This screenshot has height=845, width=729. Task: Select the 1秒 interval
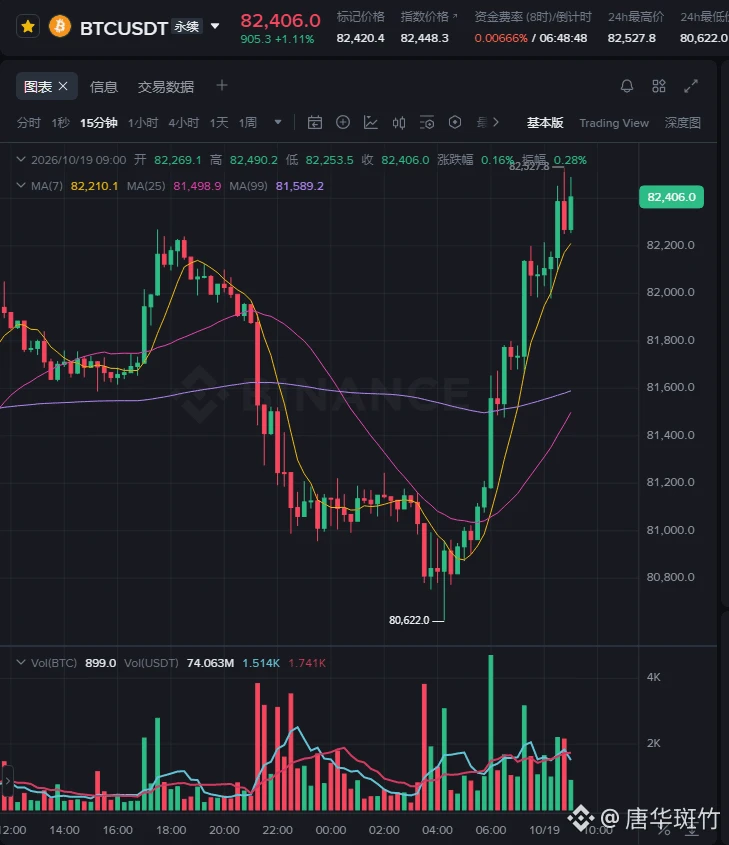pyautogui.click(x=60, y=123)
